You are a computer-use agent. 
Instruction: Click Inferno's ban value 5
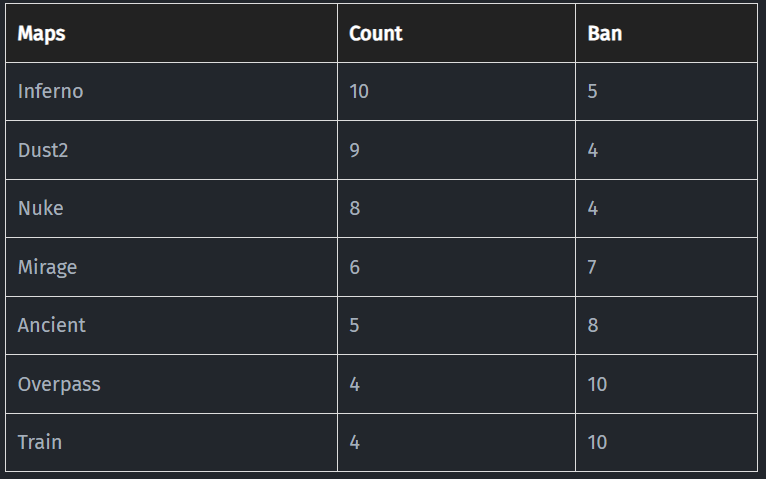(x=593, y=91)
